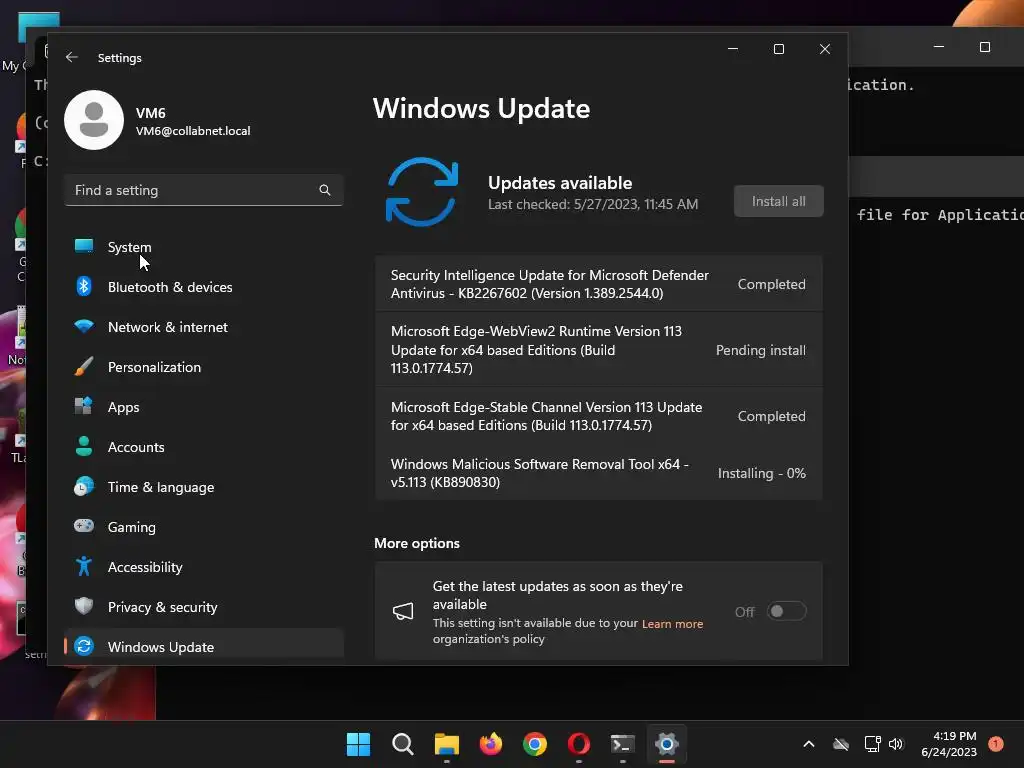Click the Last checked date text

coord(593,204)
